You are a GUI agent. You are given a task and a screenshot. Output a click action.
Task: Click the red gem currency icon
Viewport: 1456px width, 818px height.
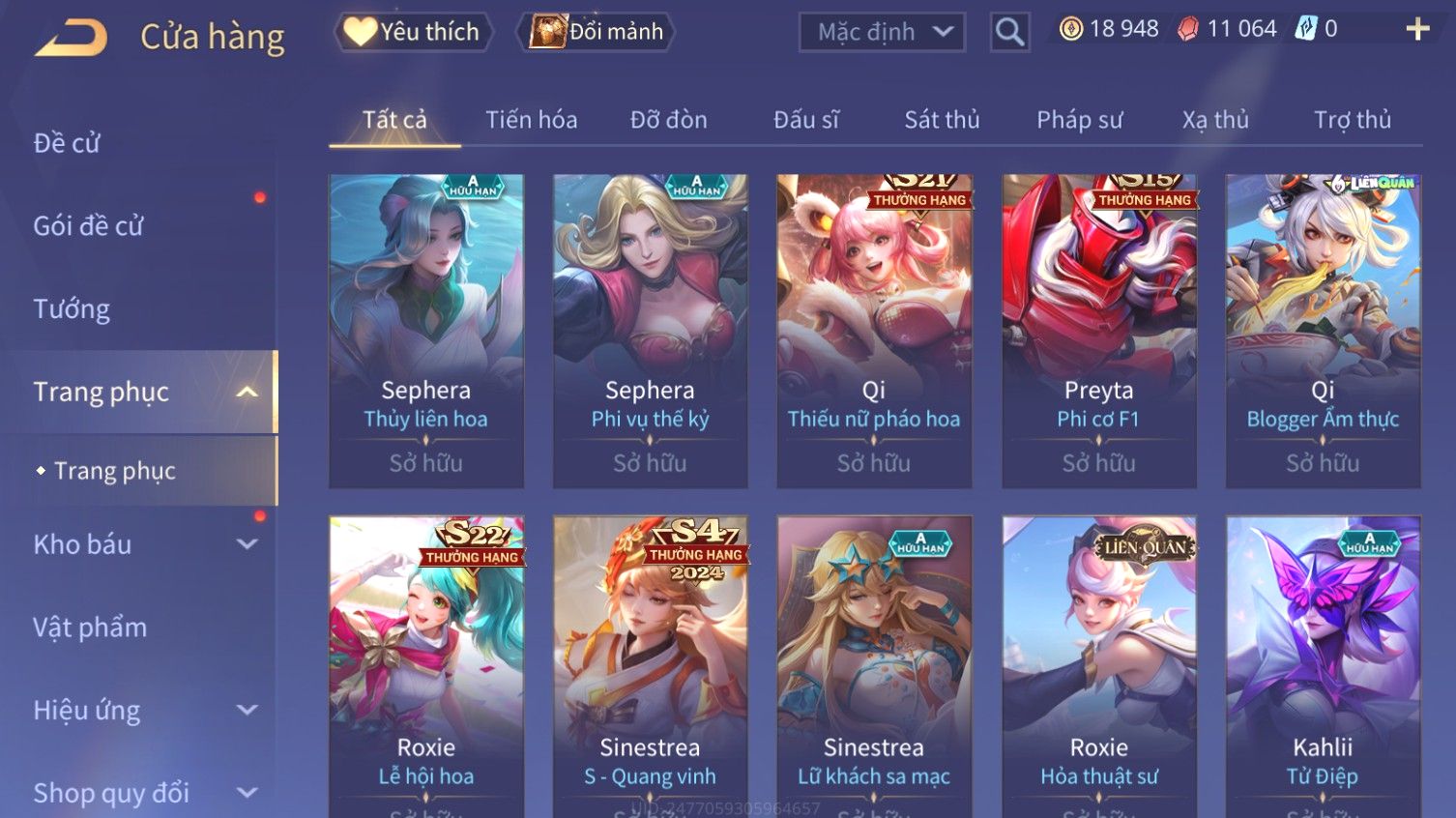pos(1188,29)
